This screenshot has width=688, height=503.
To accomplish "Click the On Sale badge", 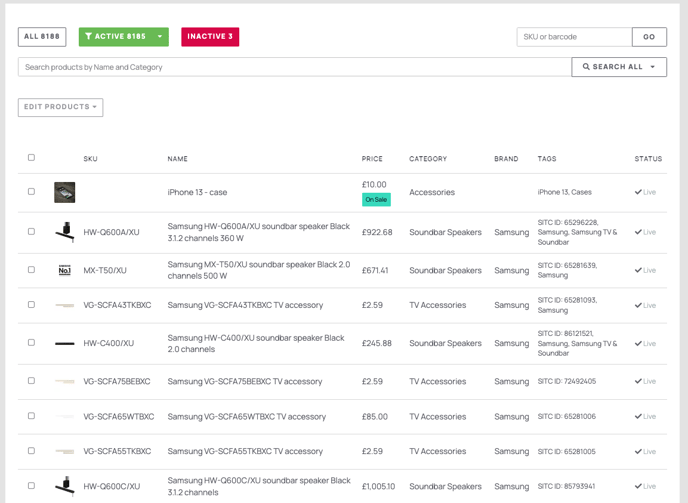I will (x=376, y=200).
